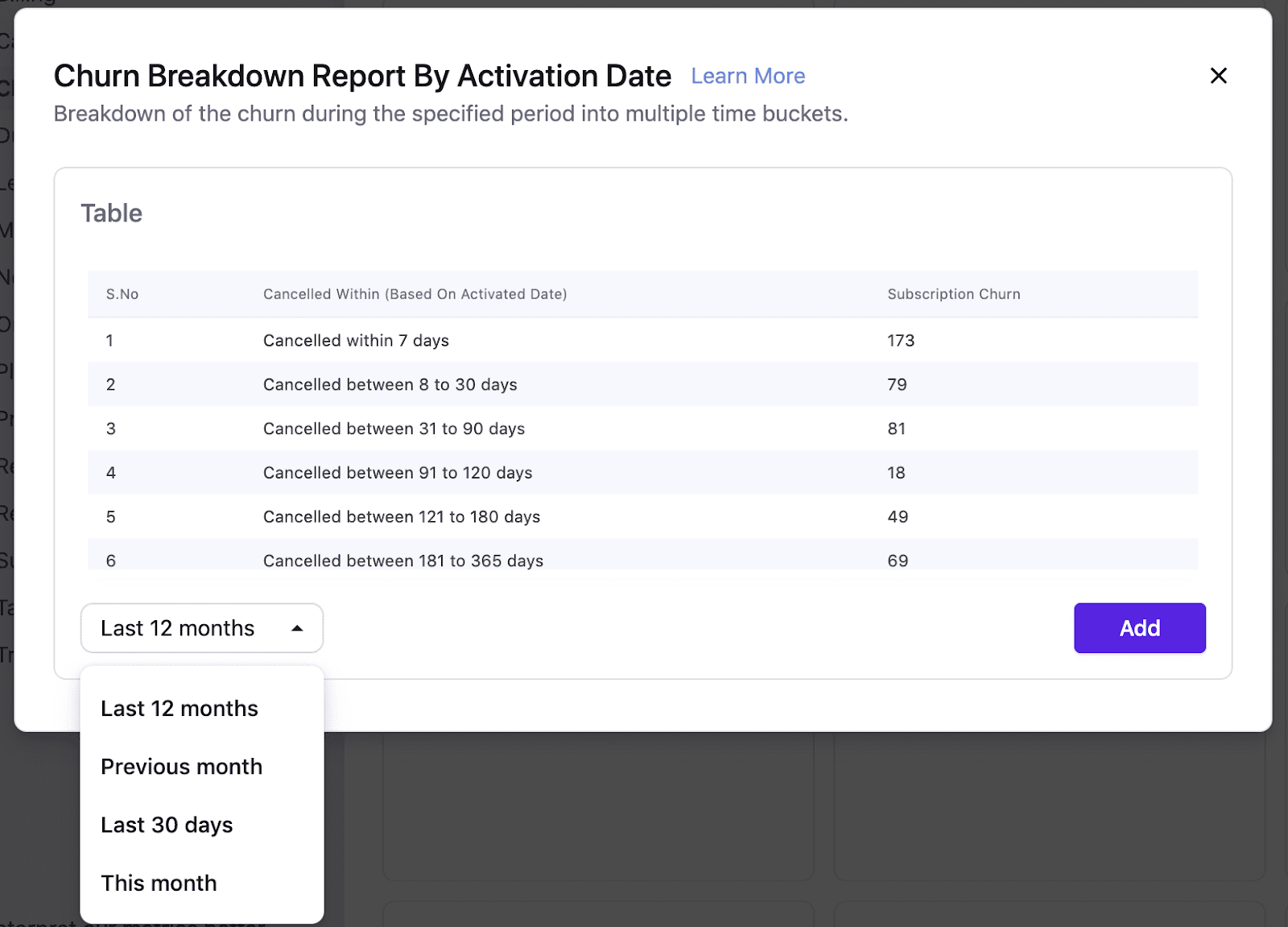Click the Cancelled between 31 to 90 days row
This screenshot has width=1288, height=927.
pos(394,429)
